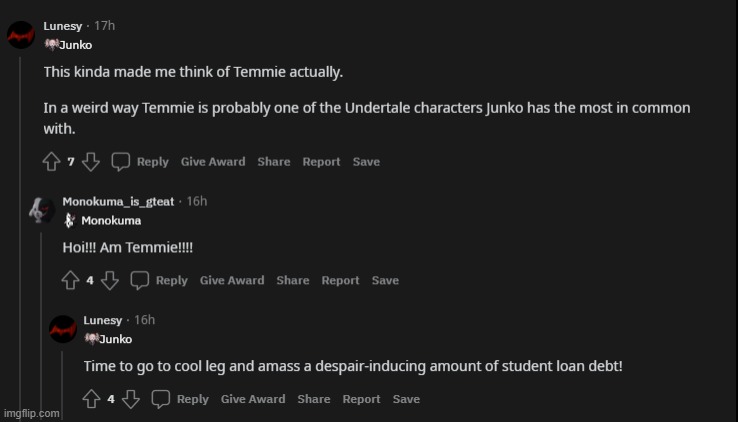The width and height of the screenshot is (738, 422).
Task: Click the Monokuma_is_gteat avatar picture
Action: tap(41, 210)
